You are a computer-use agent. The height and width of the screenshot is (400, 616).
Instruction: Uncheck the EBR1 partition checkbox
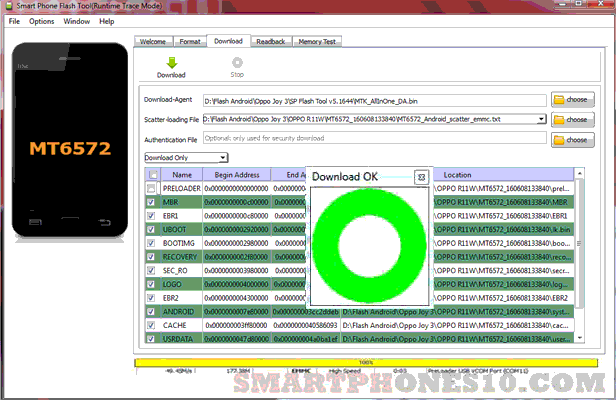point(151,216)
